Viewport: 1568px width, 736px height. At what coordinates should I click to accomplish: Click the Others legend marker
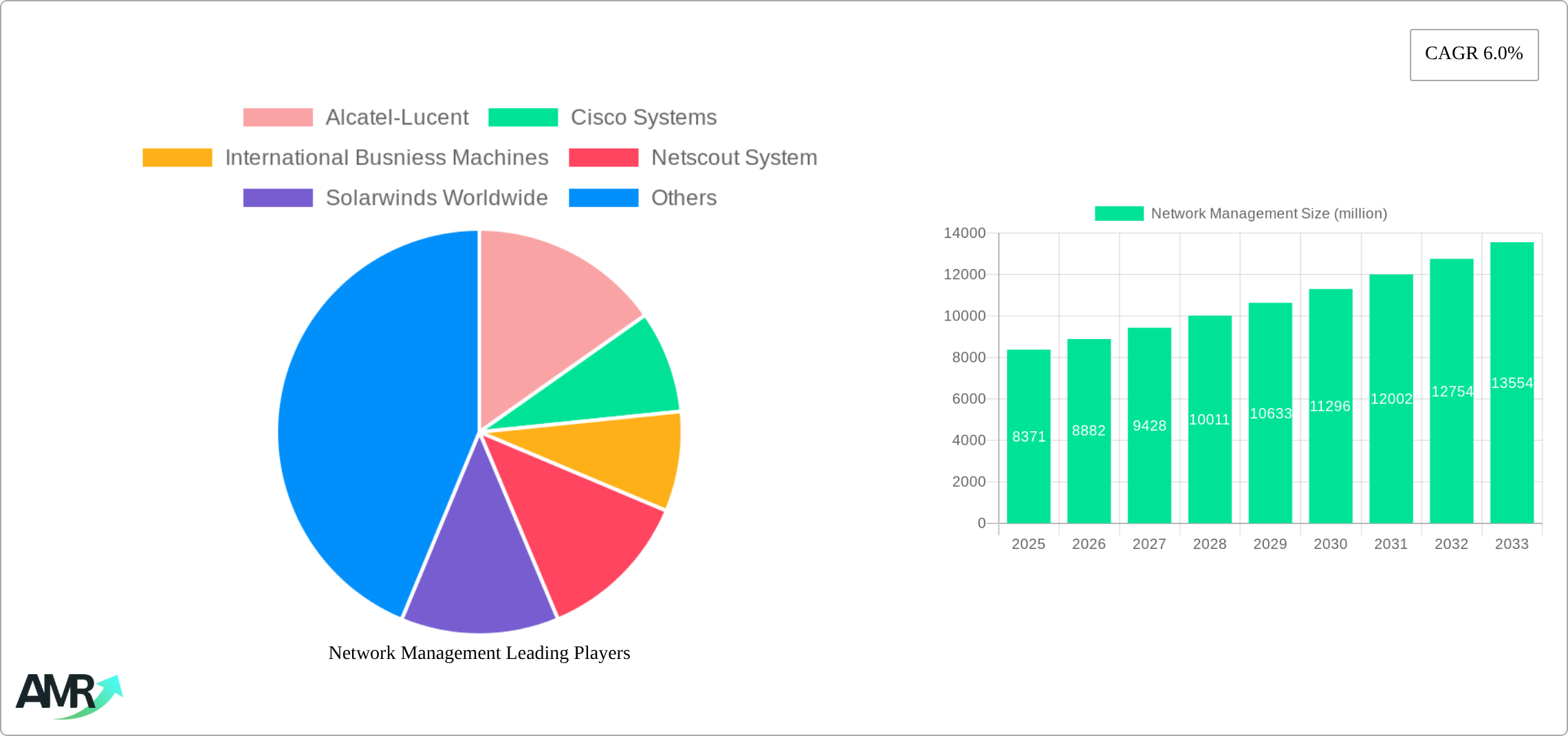(x=604, y=198)
